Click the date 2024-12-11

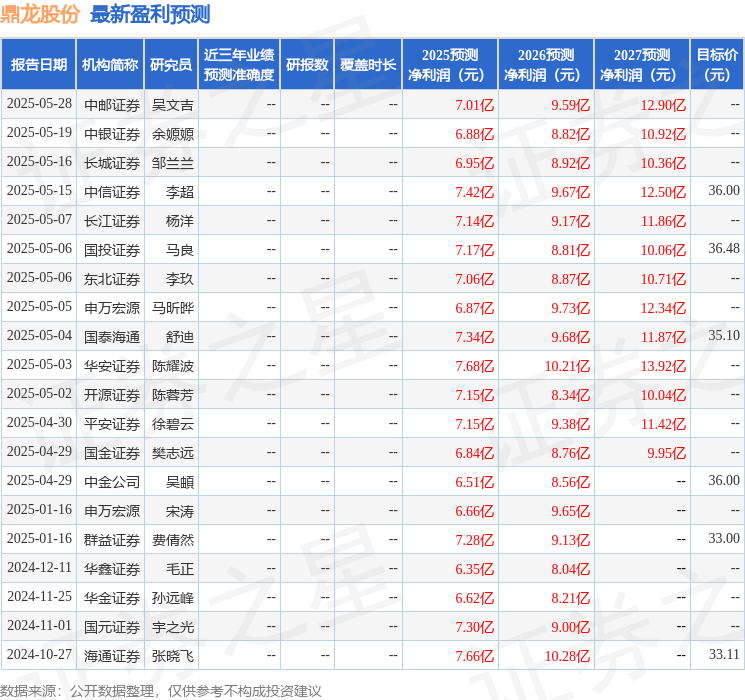(x=39, y=567)
